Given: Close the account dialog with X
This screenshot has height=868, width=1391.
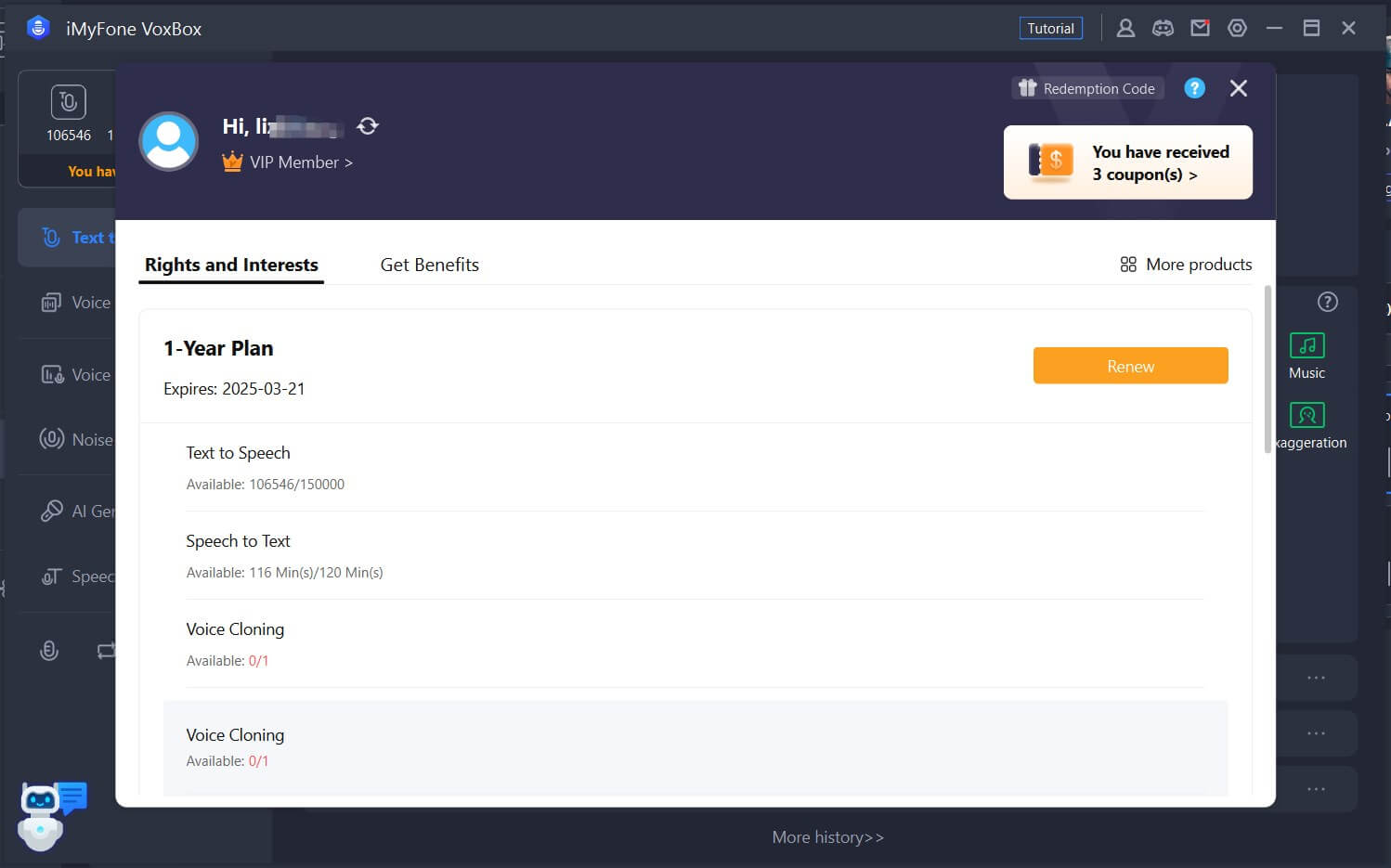Looking at the screenshot, I should click(x=1238, y=88).
